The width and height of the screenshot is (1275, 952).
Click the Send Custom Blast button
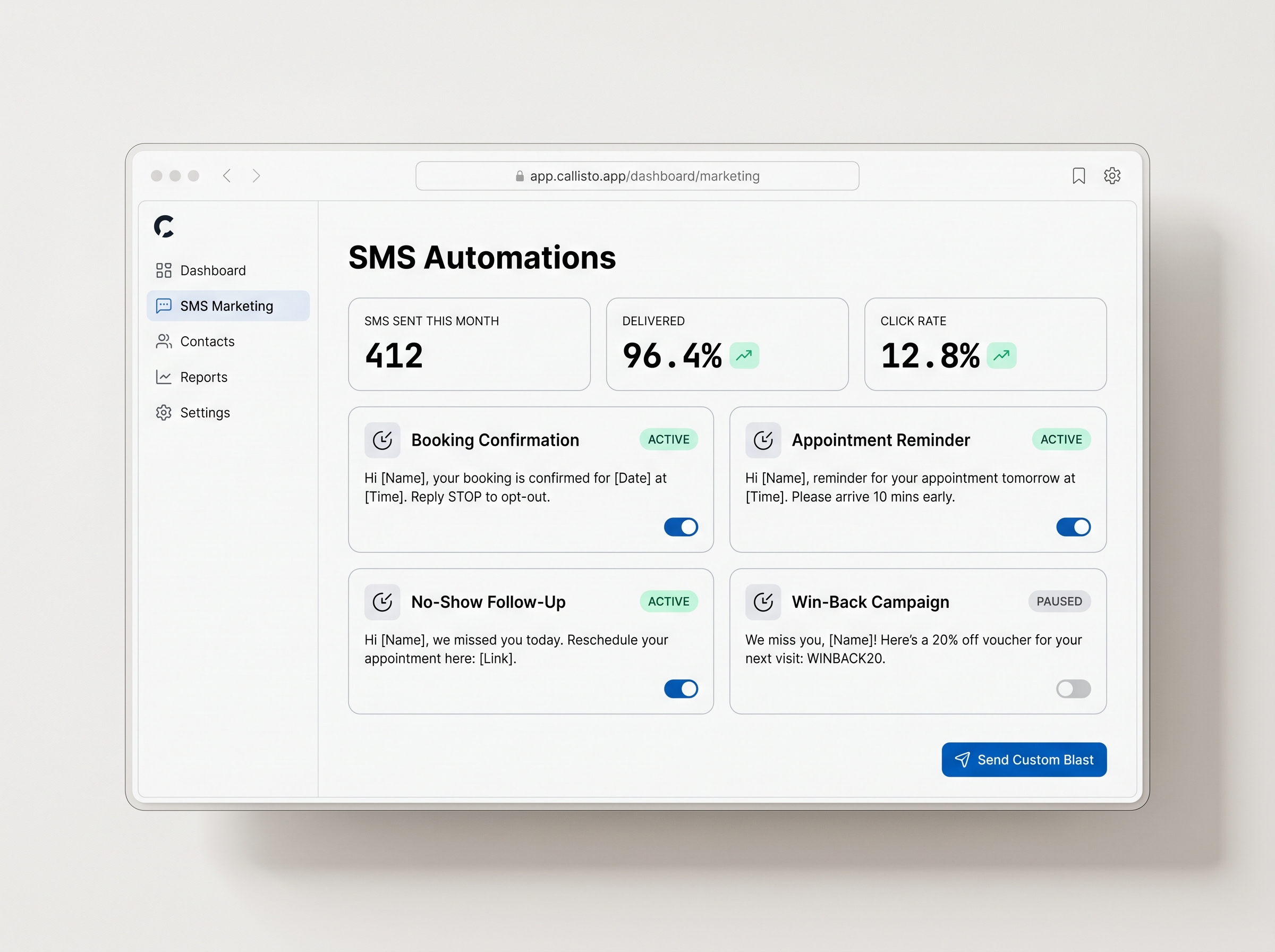point(1024,760)
